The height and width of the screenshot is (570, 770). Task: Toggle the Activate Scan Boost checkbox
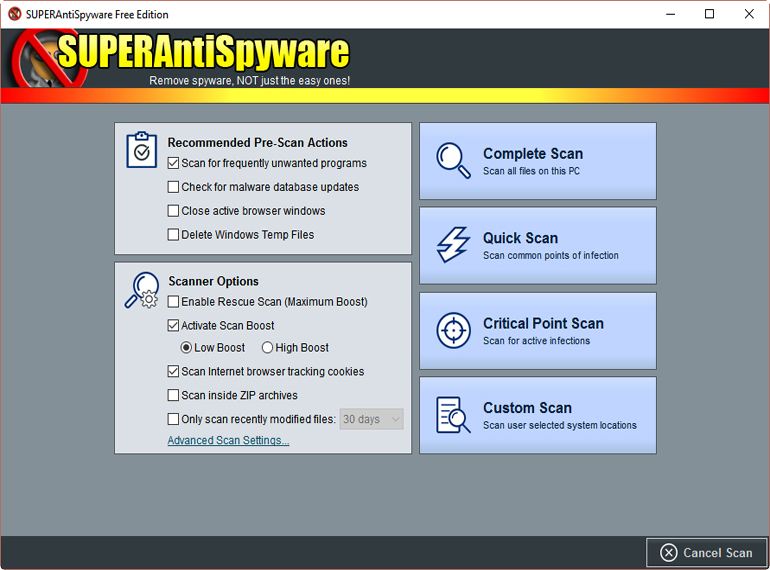pyautogui.click(x=173, y=325)
